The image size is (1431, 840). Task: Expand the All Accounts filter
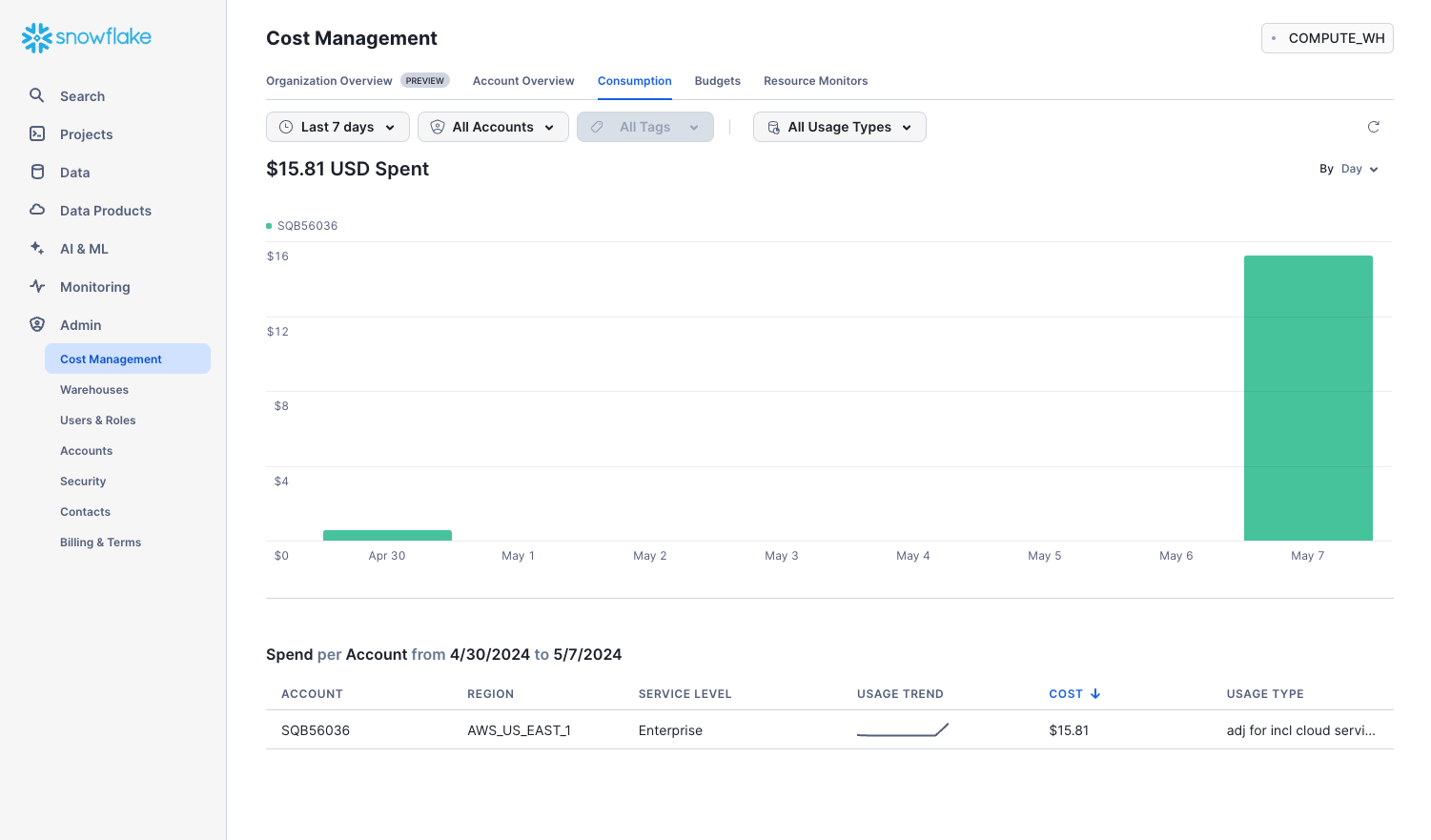coord(493,127)
